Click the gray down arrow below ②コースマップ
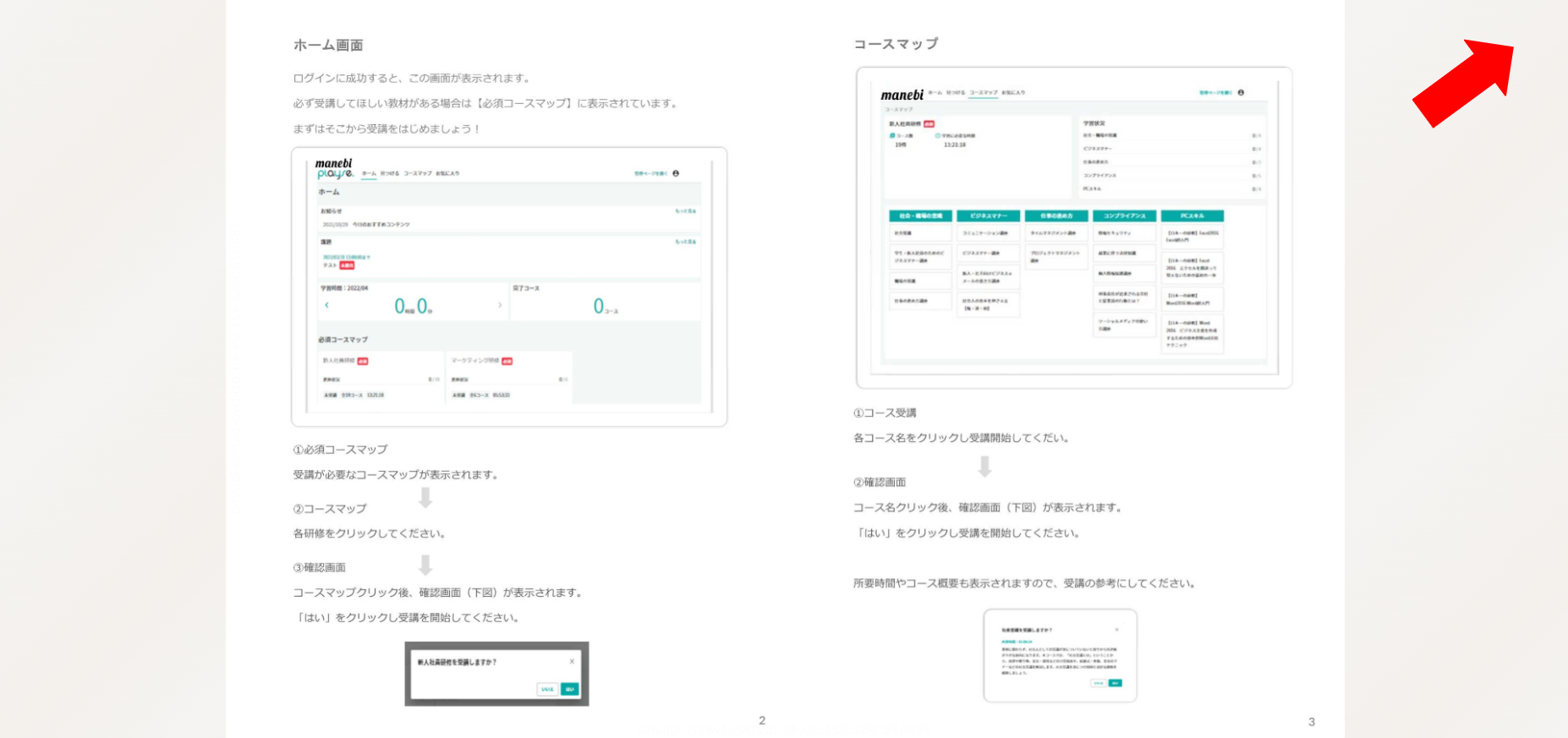The width and height of the screenshot is (1568, 738). tap(425, 565)
